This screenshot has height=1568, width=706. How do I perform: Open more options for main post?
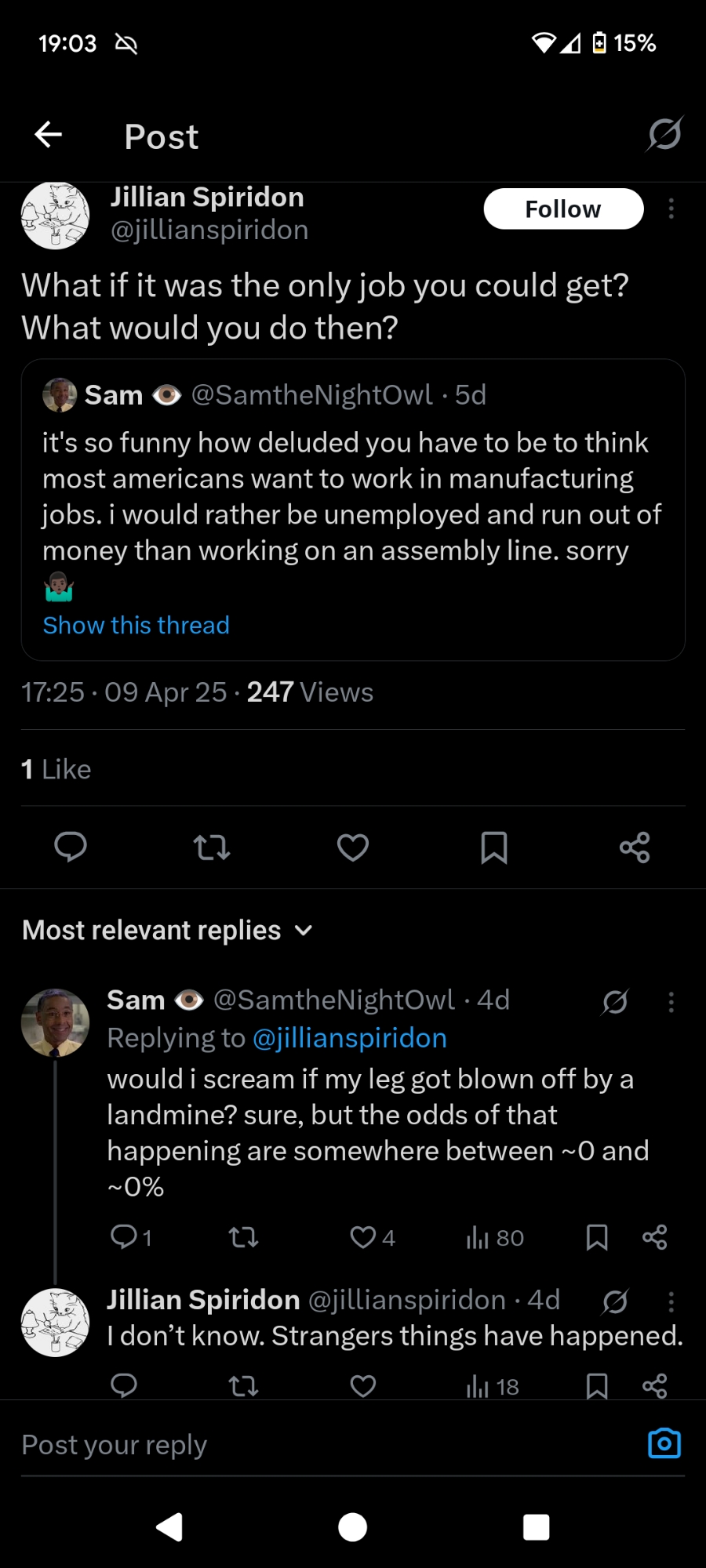click(671, 209)
